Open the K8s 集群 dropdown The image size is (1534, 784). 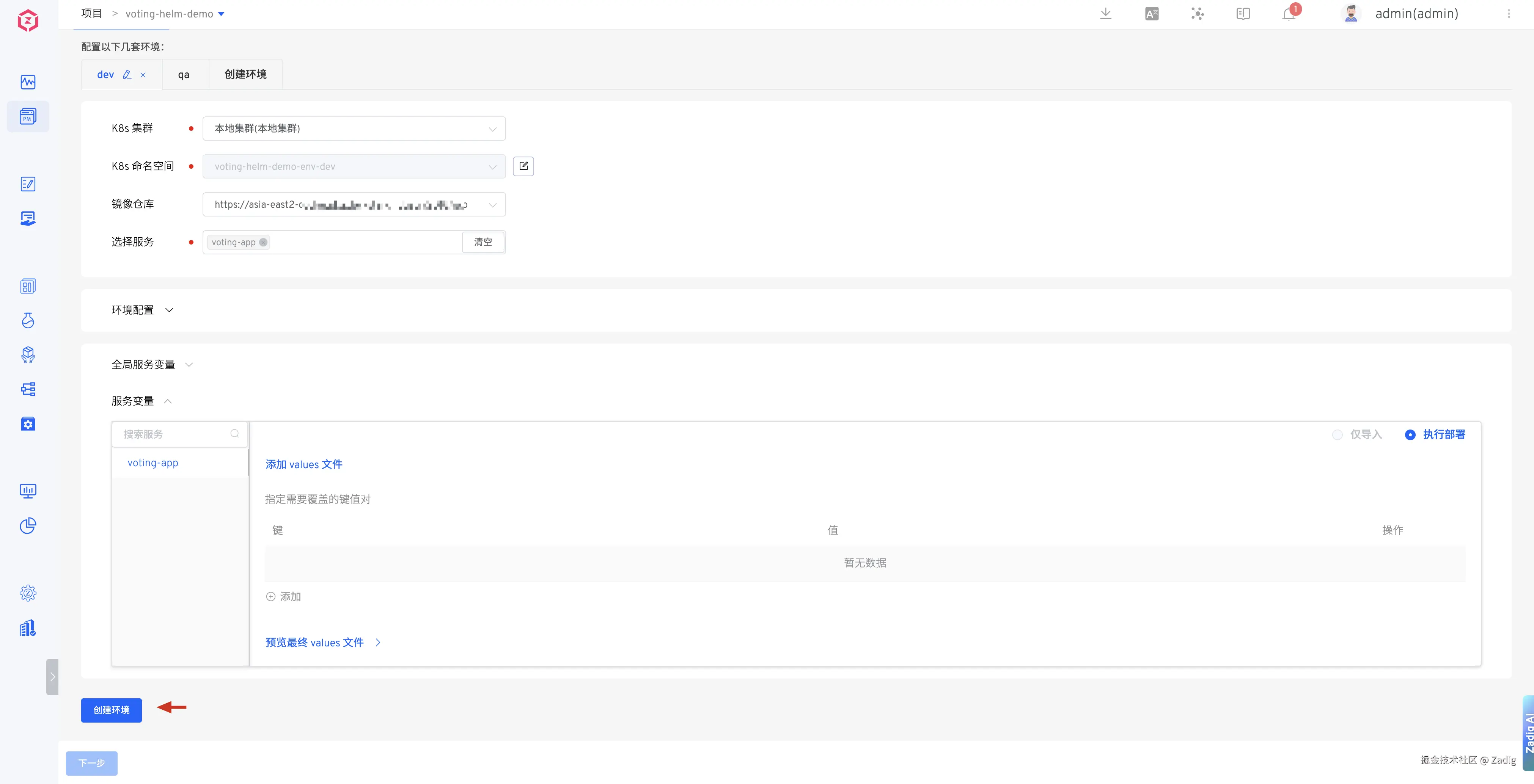(354, 129)
